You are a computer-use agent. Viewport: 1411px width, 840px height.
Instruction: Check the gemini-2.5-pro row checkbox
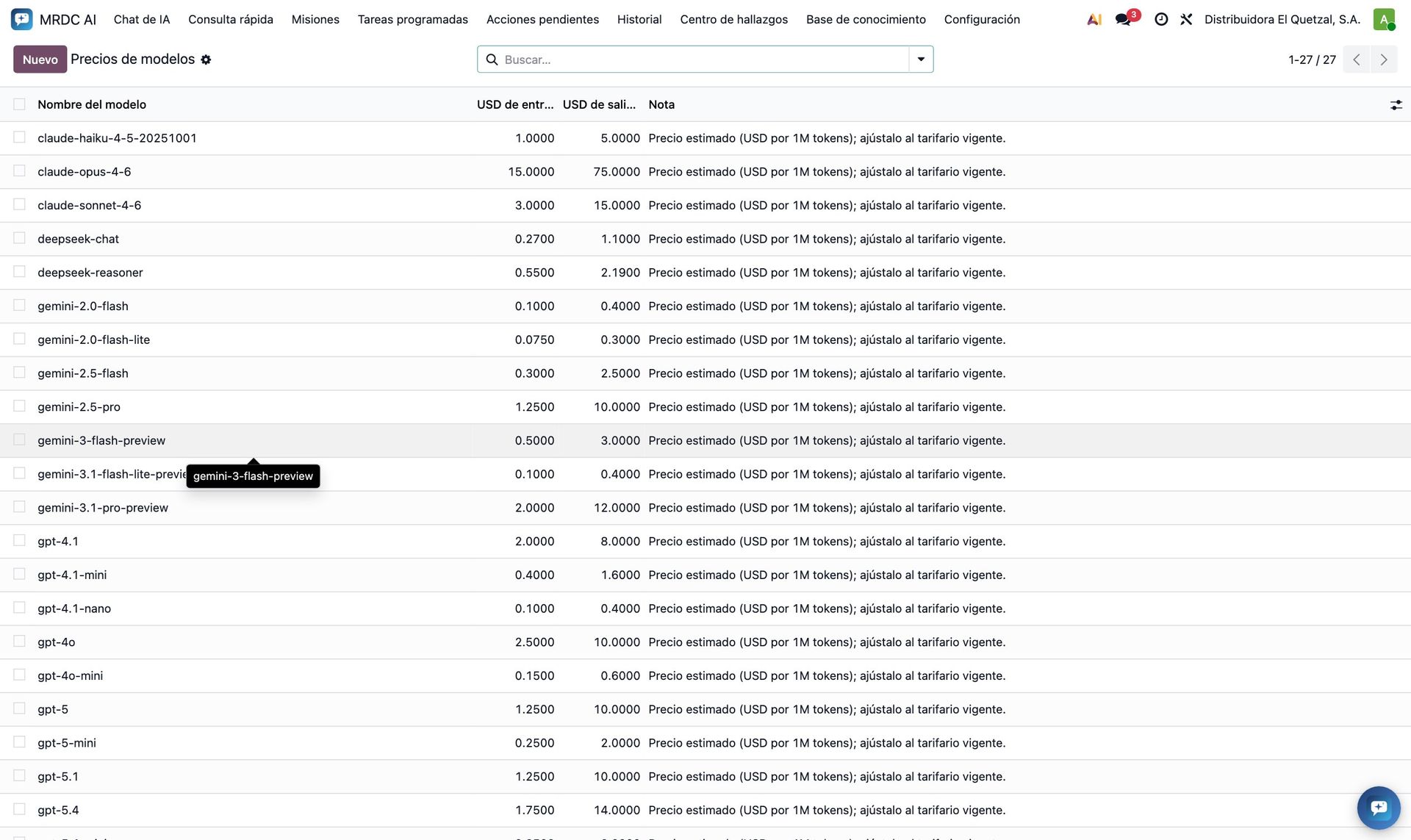coord(19,406)
